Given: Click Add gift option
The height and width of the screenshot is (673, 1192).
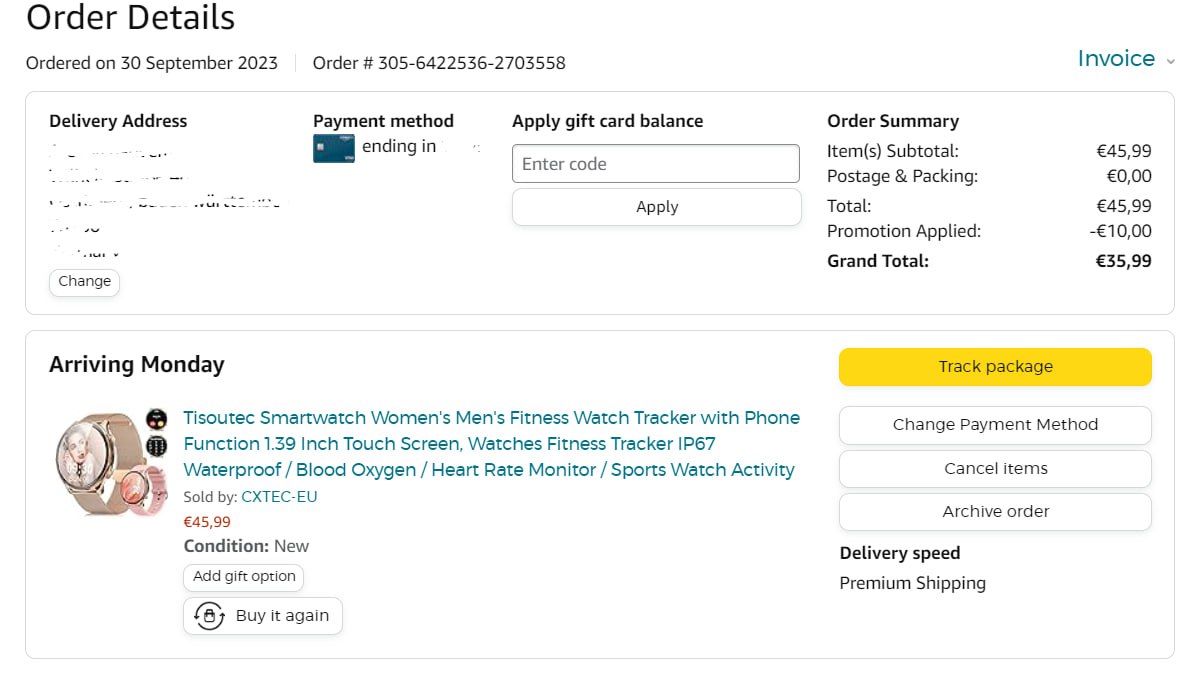Looking at the screenshot, I should [x=244, y=577].
